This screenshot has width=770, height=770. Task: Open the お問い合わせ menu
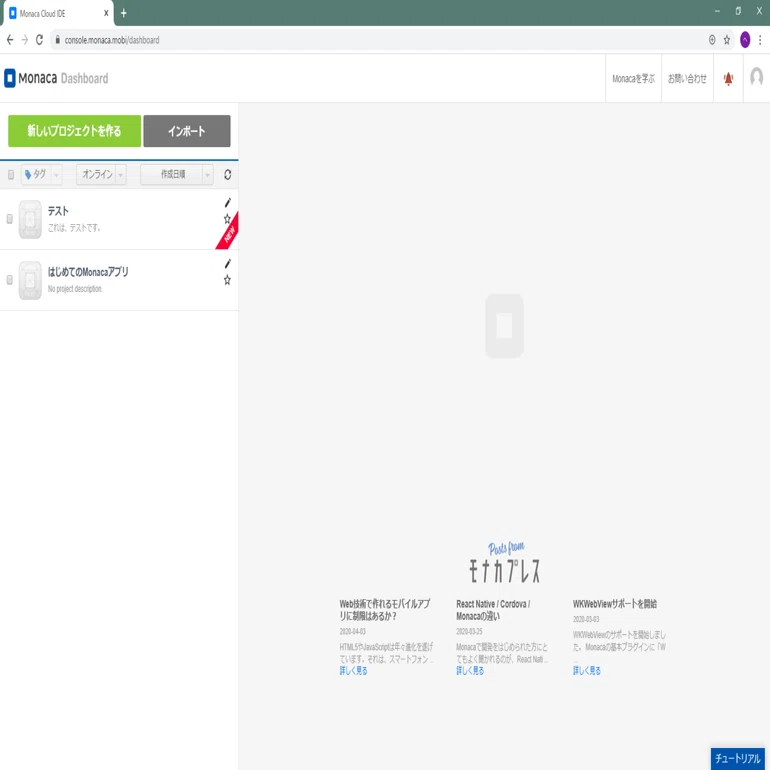click(687, 79)
